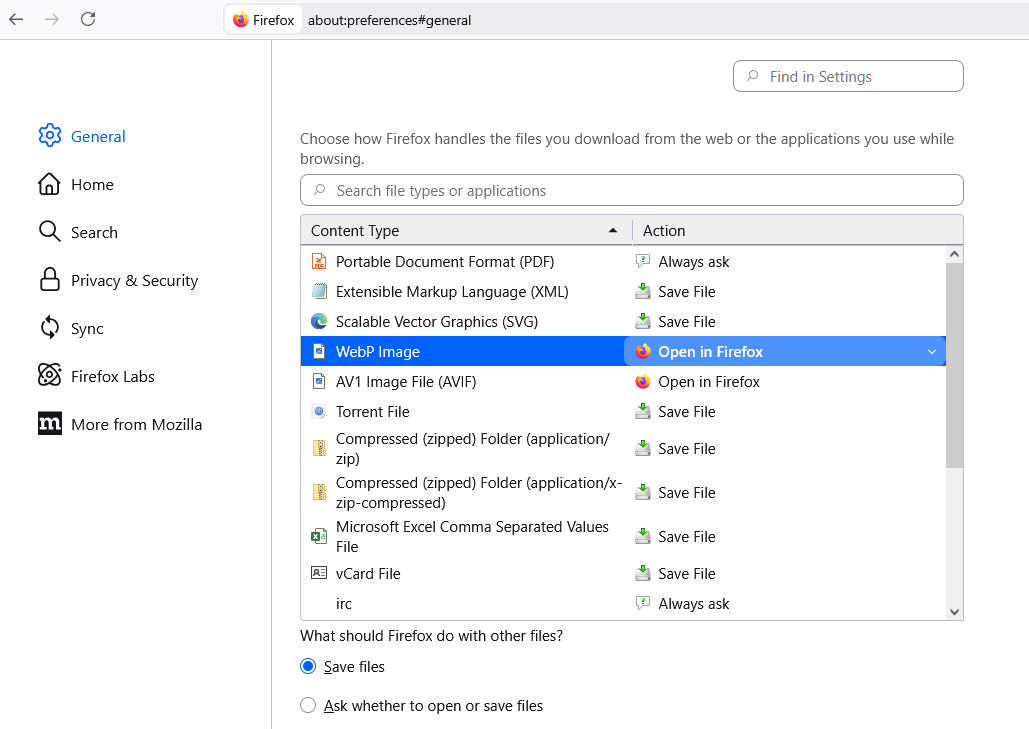Open the Firefox Labs category
This screenshot has width=1029, height=729.
pyautogui.click(x=112, y=376)
